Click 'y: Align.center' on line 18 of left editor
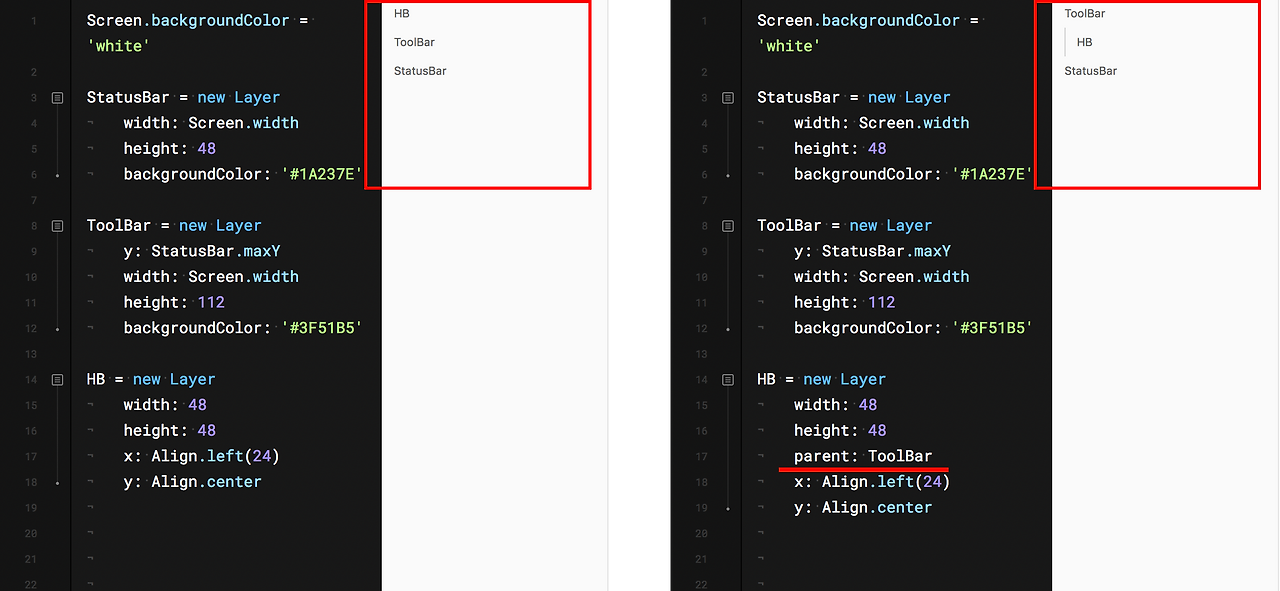 pos(193,482)
